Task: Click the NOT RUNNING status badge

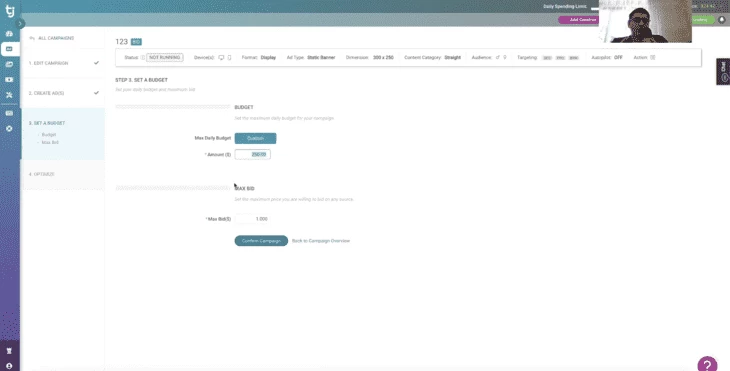Action: (x=165, y=58)
